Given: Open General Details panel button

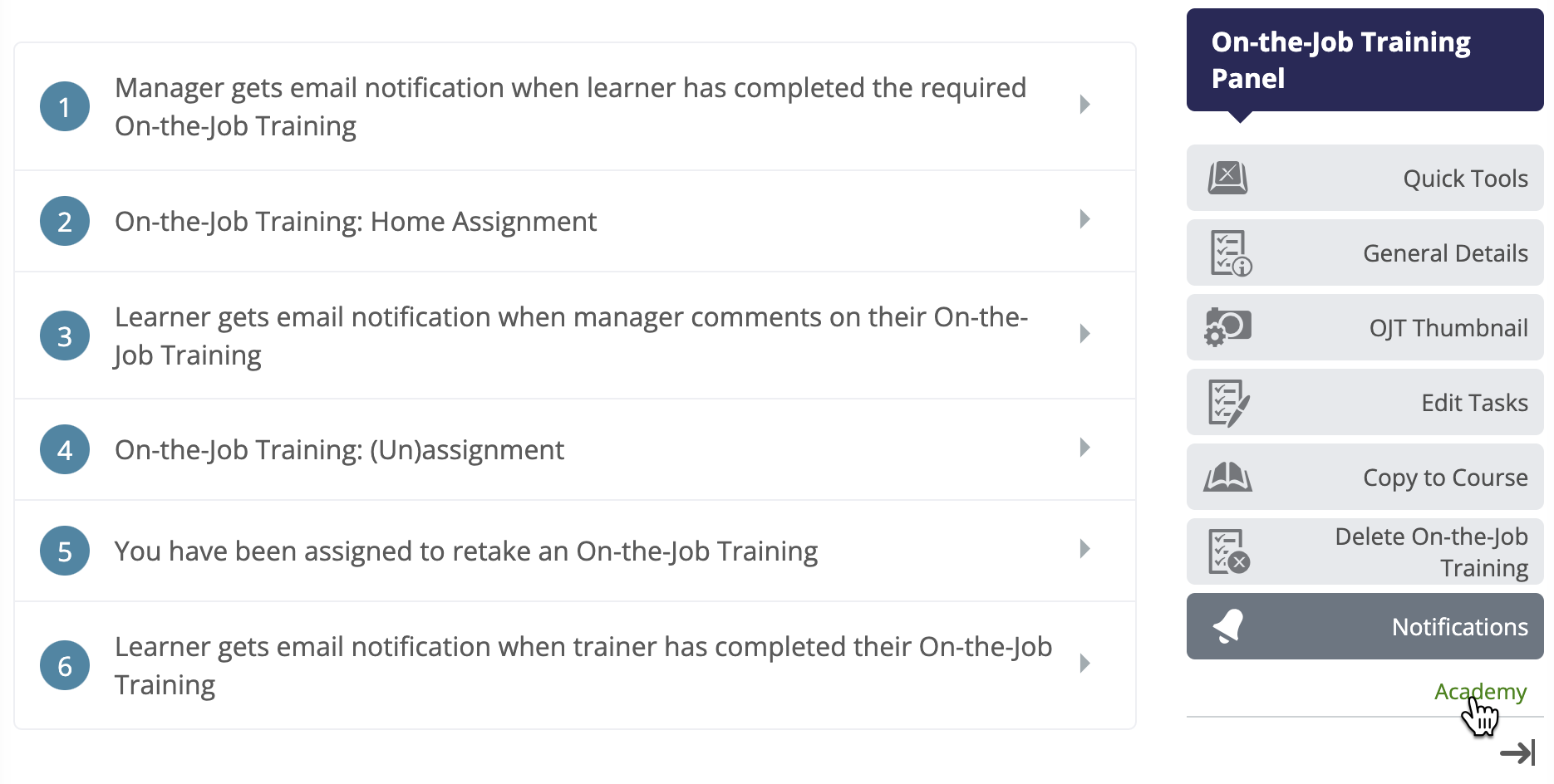Looking at the screenshot, I should [x=1365, y=252].
